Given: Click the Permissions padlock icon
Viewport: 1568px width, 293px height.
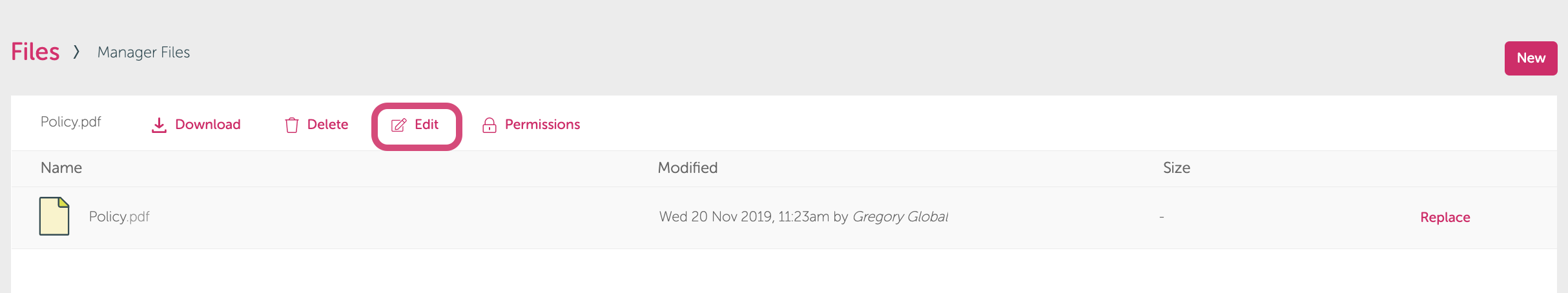Looking at the screenshot, I should pos(490,125).
